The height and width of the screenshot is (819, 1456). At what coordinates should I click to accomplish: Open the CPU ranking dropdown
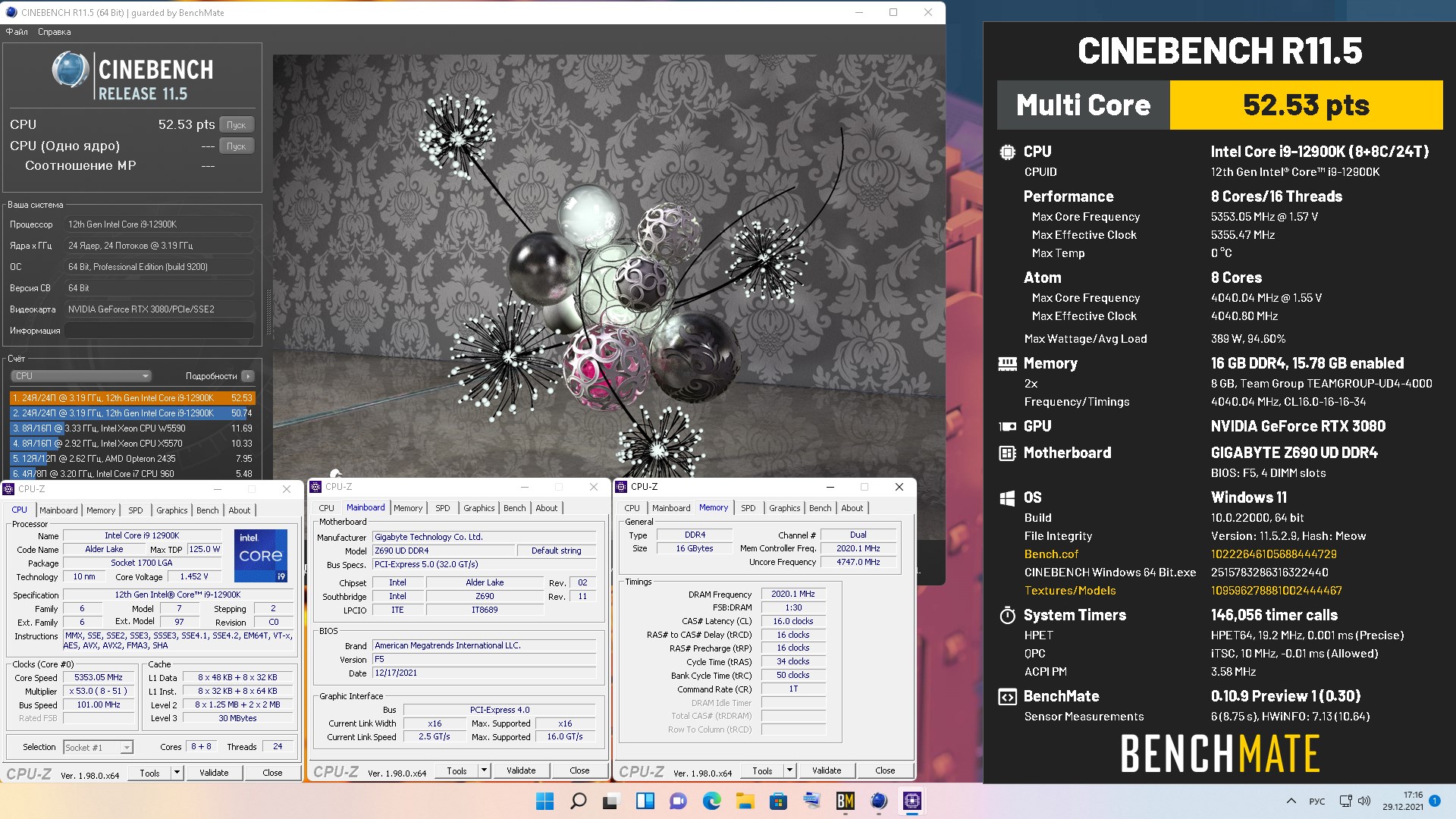click(81, 376)
